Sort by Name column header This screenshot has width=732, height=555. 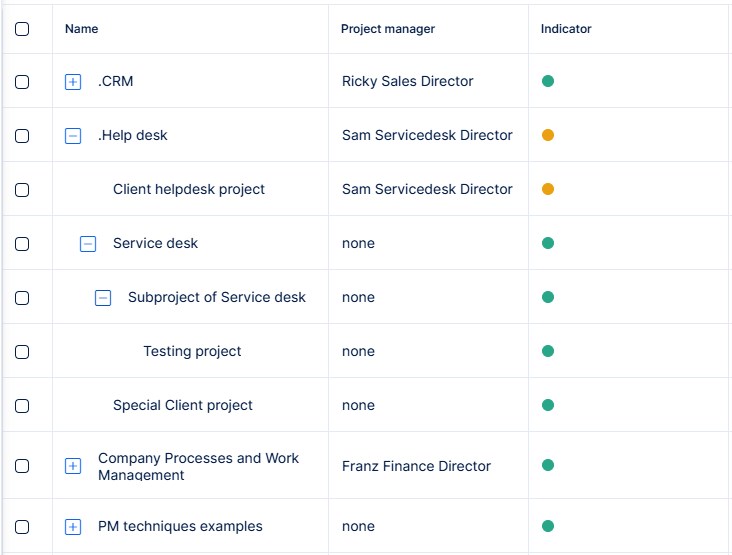pos(82,29)
